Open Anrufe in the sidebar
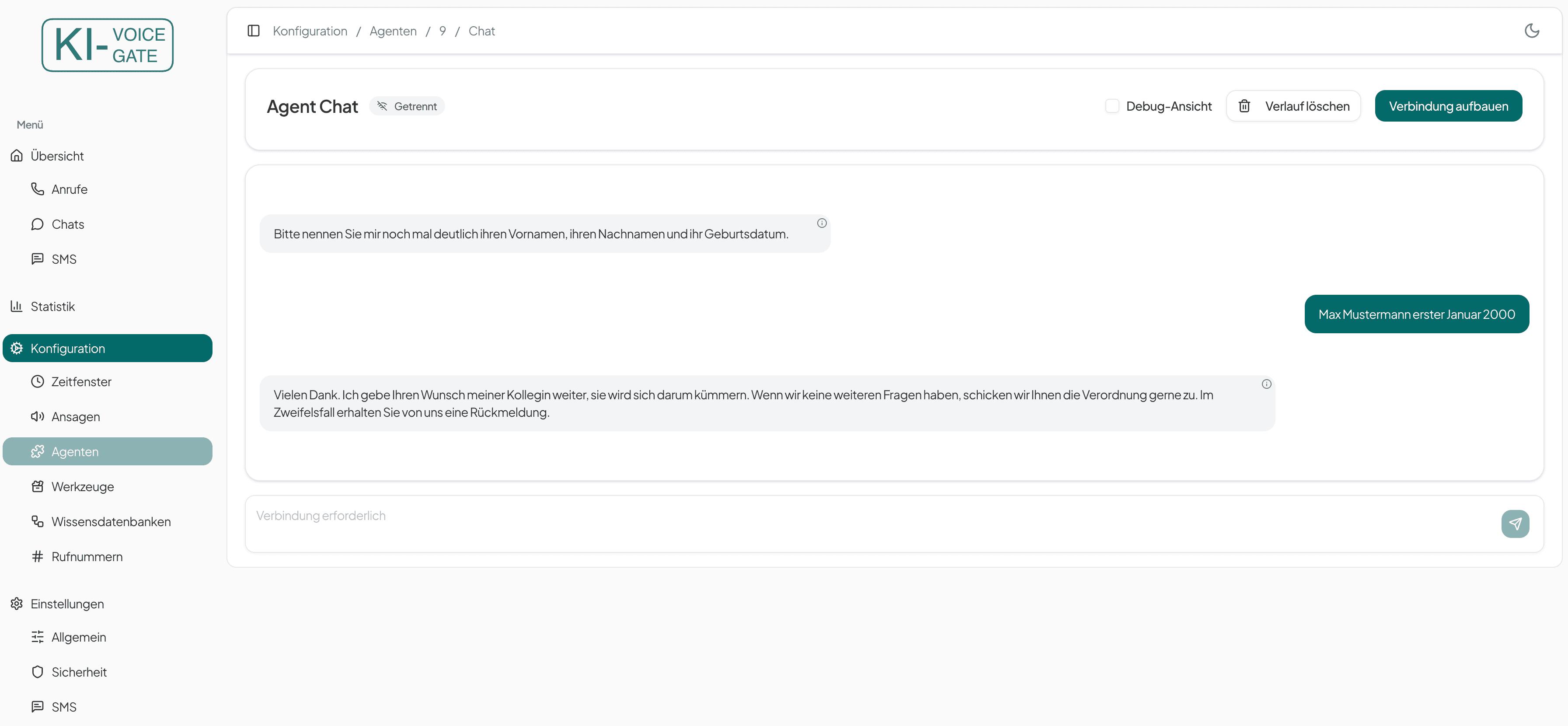The width and height of the screenshot is (1568, 726). 70,189
